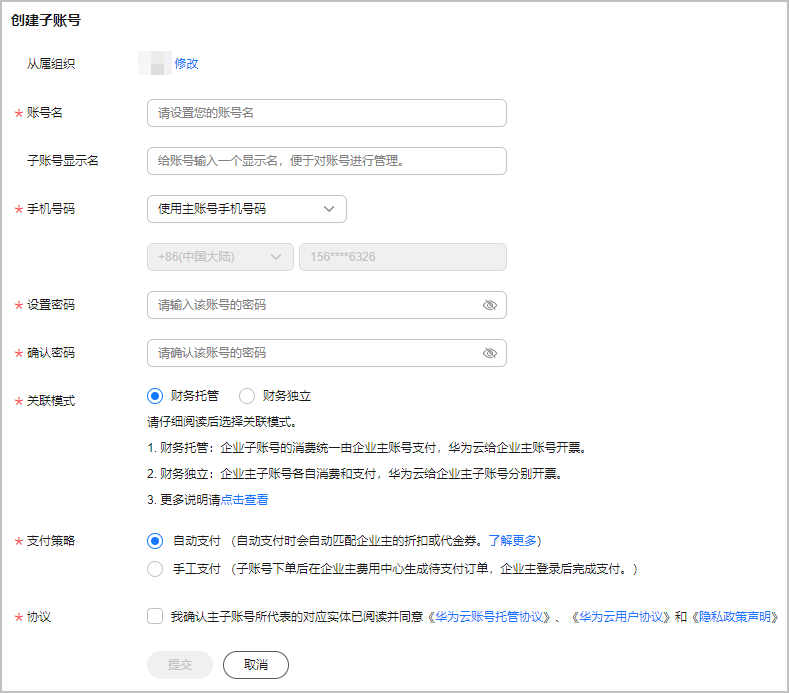The width and height of the screenshot is (789, 693).
Task: Click into the 设置密码 password field
Action: [x=310, y=305]
